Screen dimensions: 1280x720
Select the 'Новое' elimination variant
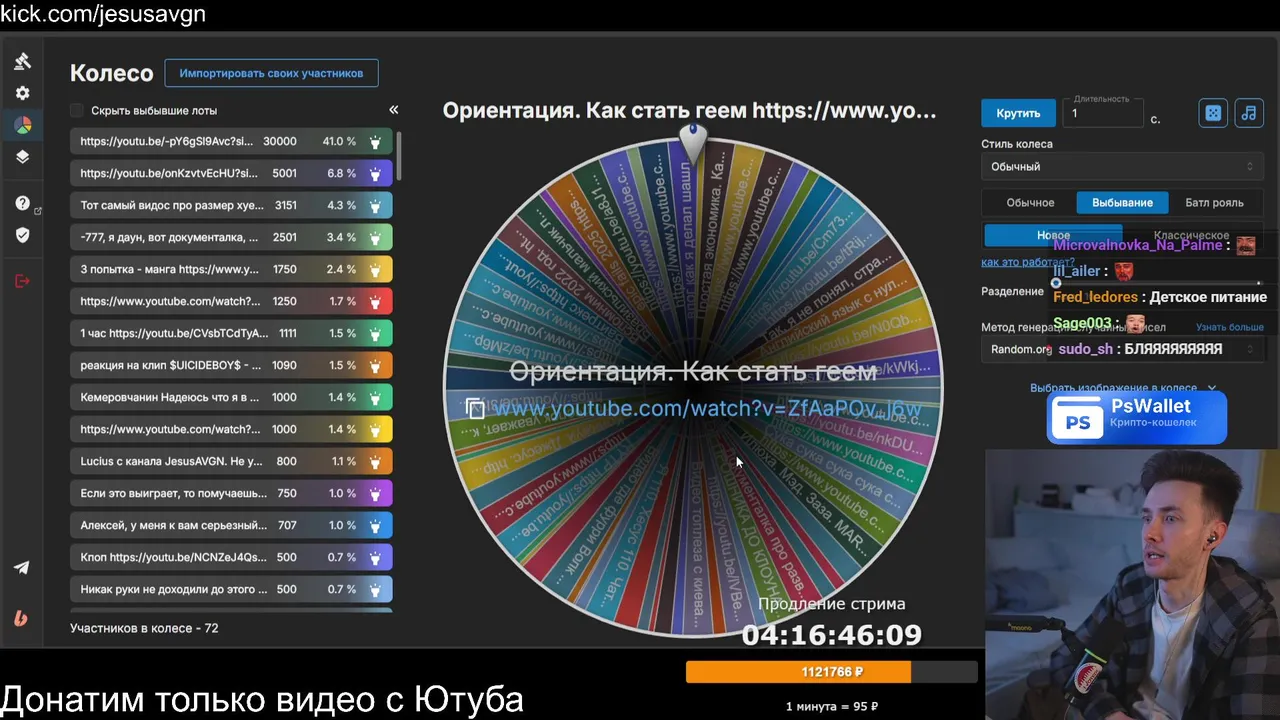click(1053, 235)
